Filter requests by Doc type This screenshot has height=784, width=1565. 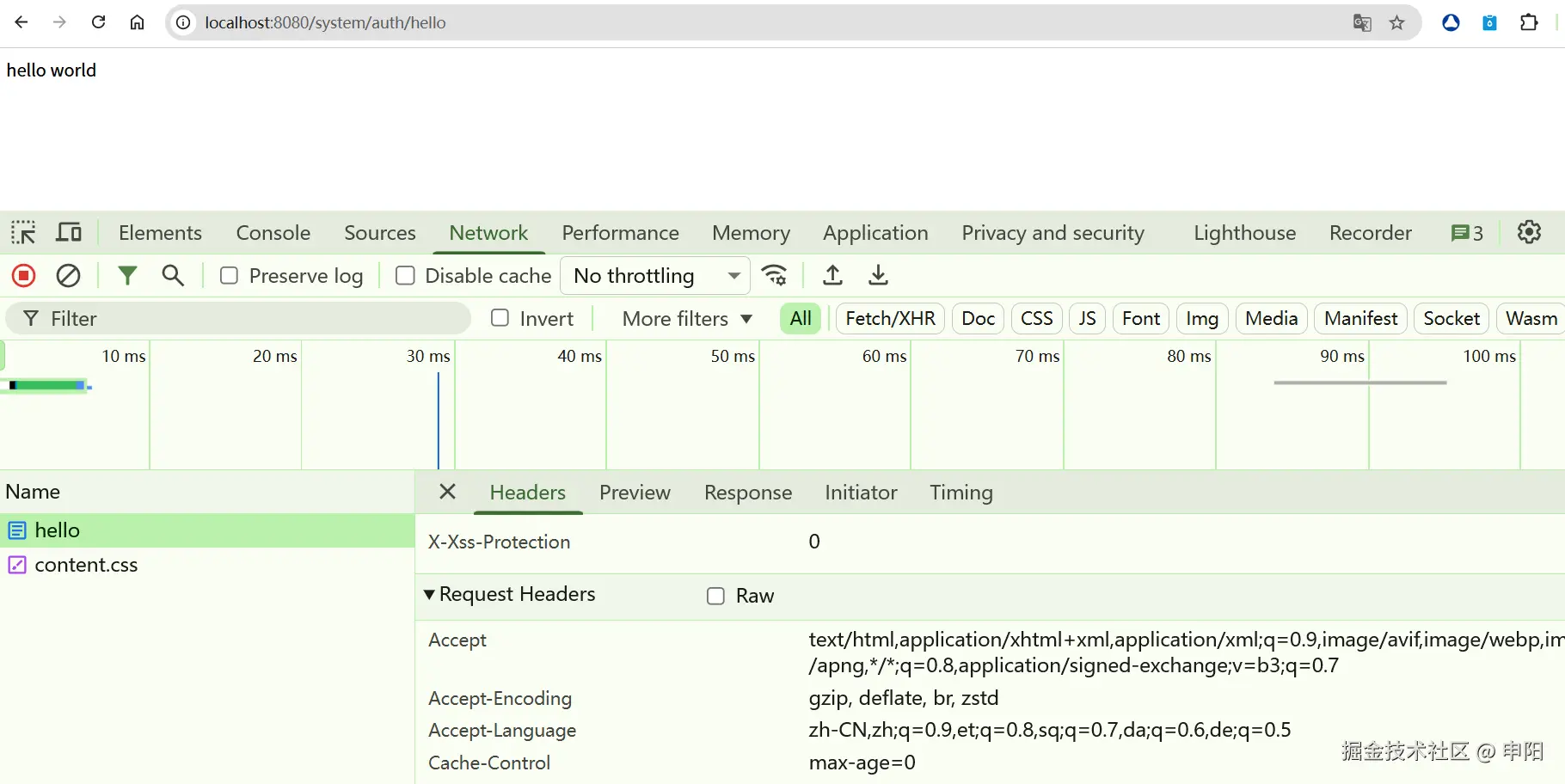pyautogui.click(x=979, y=319)
